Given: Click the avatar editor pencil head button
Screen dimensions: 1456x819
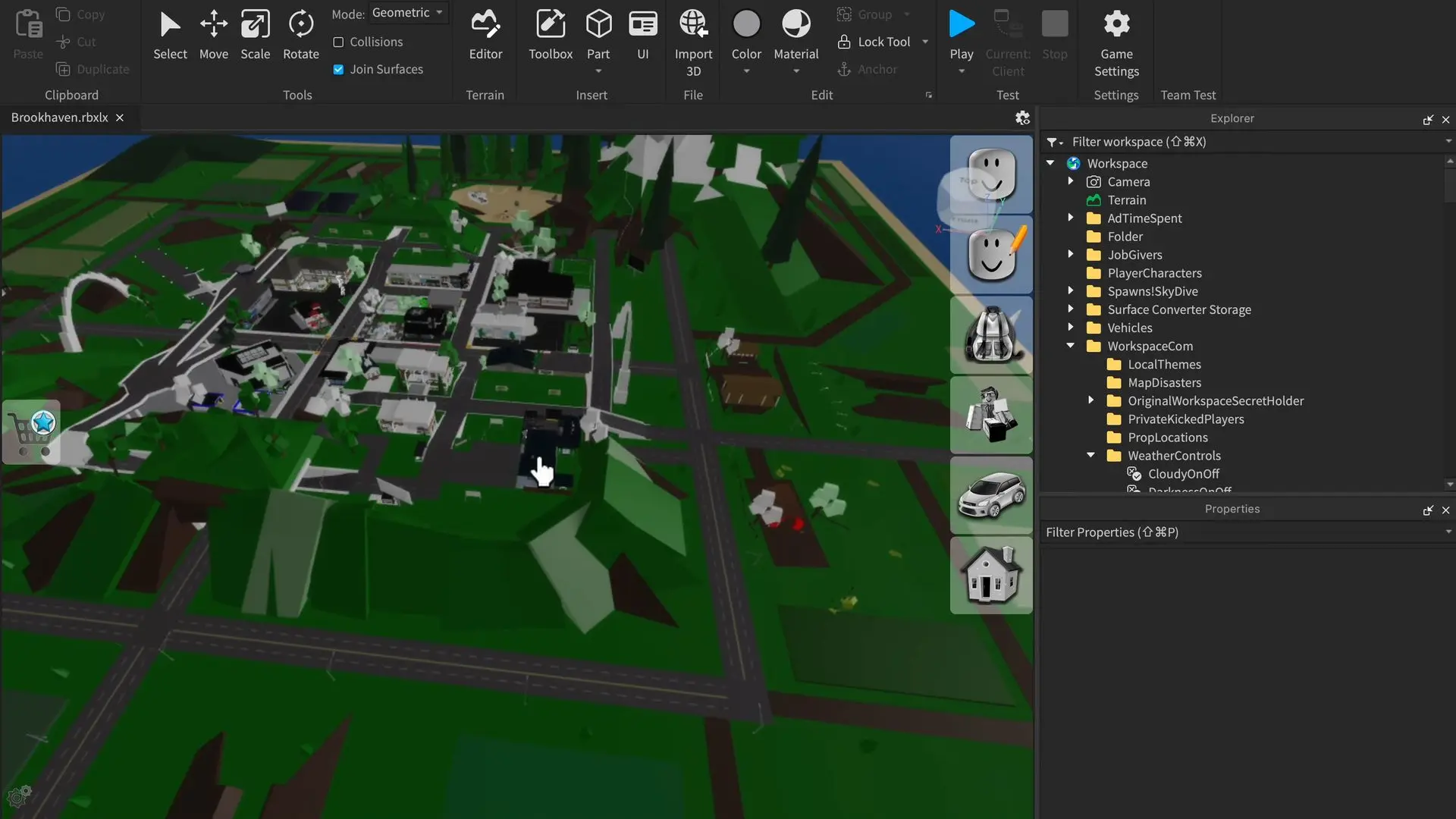Looking at the screenshot, I should (x=991, y=255).
